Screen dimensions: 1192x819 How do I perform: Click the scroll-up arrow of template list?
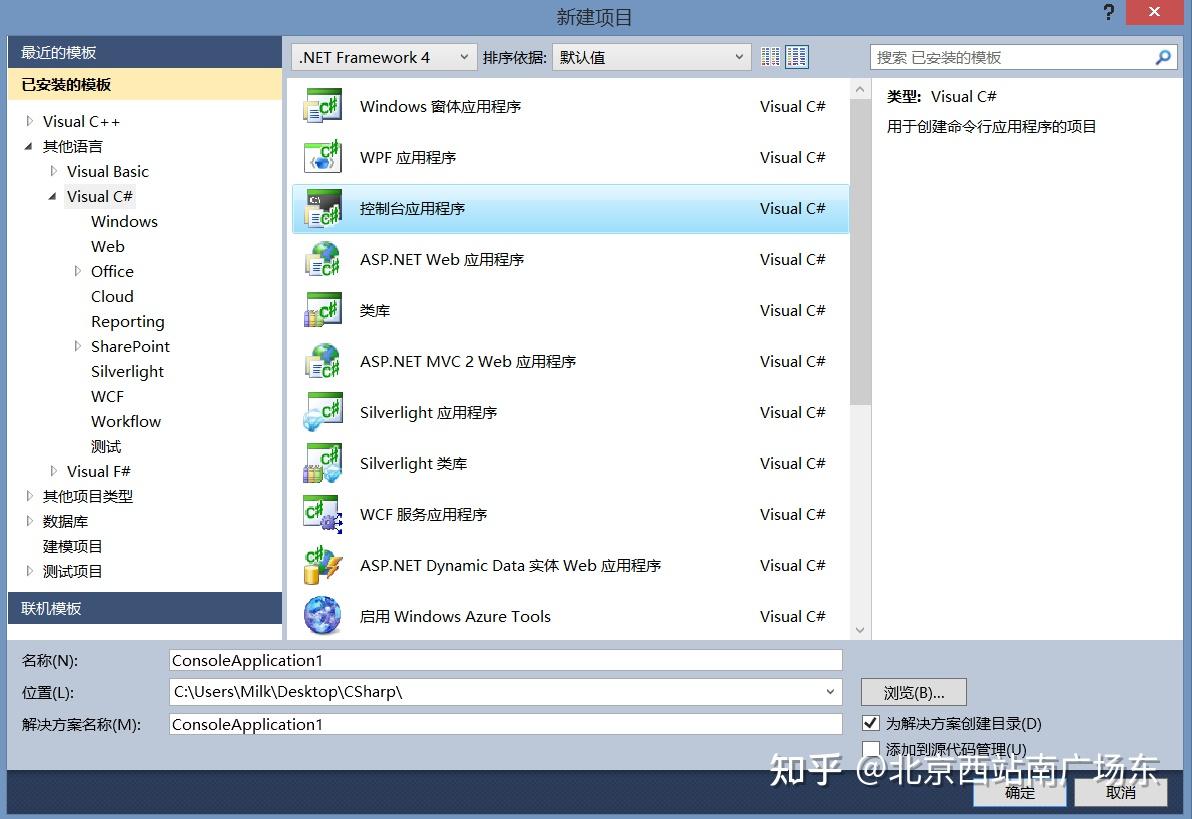(x=860, y=90)
